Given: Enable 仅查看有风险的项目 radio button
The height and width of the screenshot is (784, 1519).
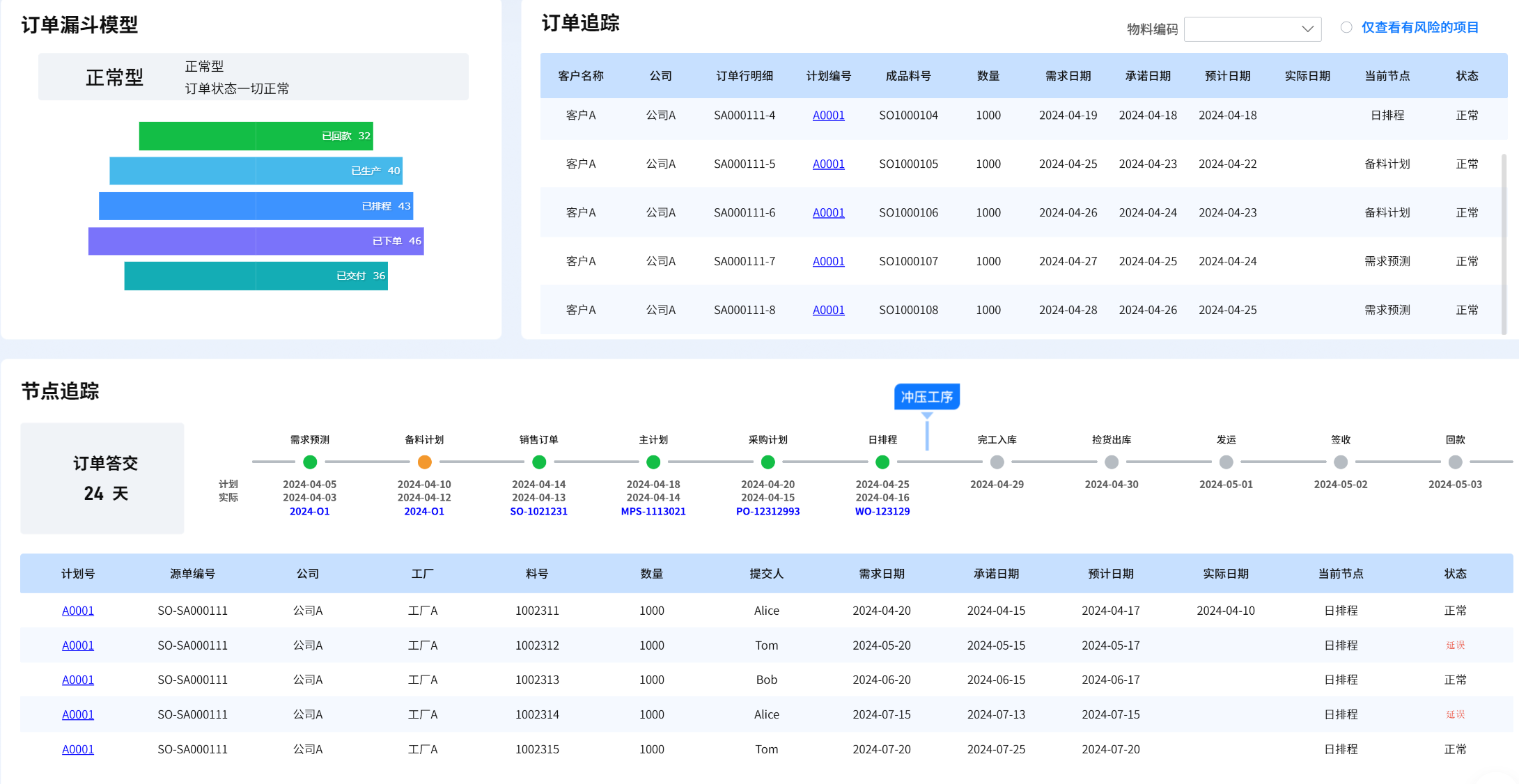Looking at the screenshot, I should pos(1346,27).
